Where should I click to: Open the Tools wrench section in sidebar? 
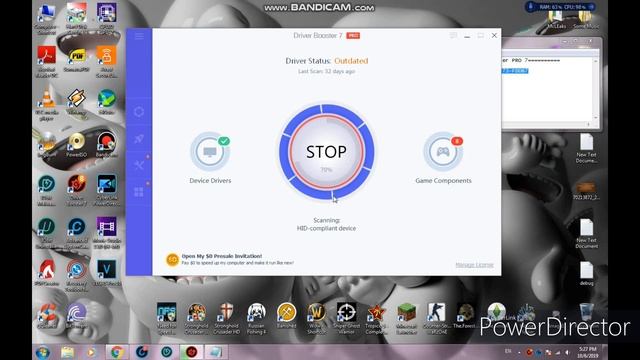pyautogui.click(x=139, y=165)
